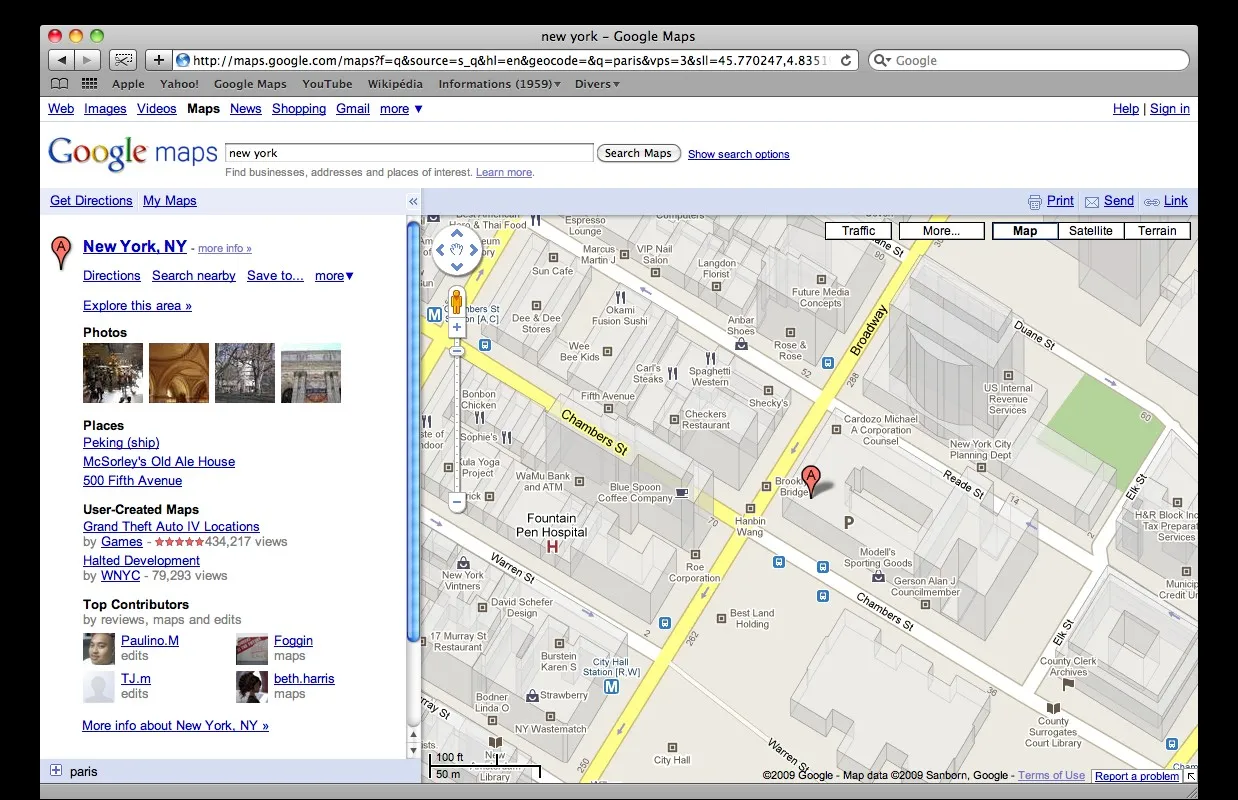
Task: Switch to Map view
Action: (x=1025, y=231)
